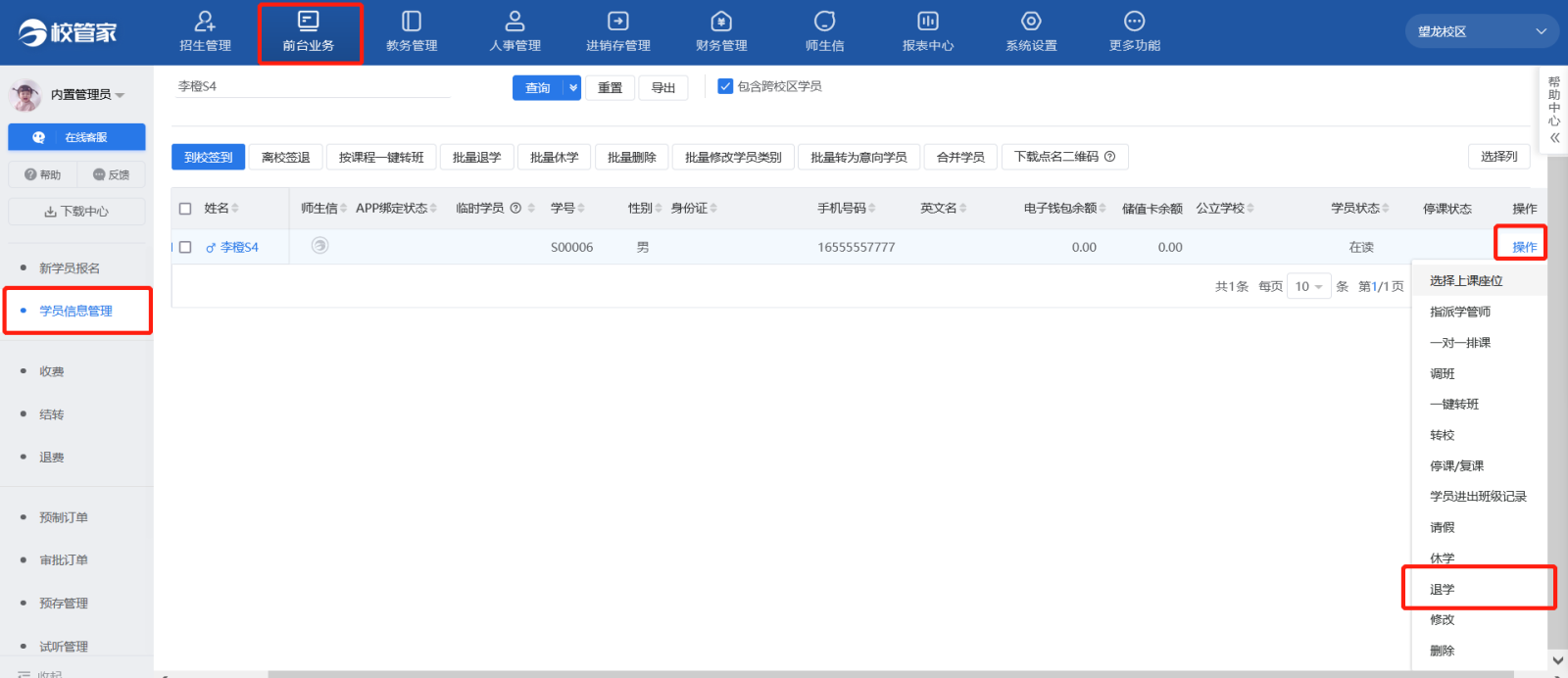This screenshot has height=678, width=1568.
Task: Tick the select-all checkbox in table header
Action: point(185,209)
